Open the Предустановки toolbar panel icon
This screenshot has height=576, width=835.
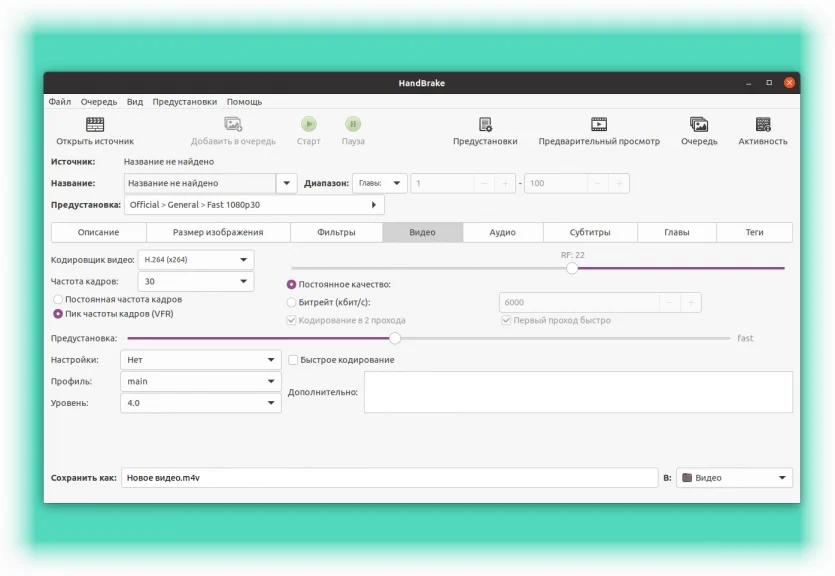485,125
